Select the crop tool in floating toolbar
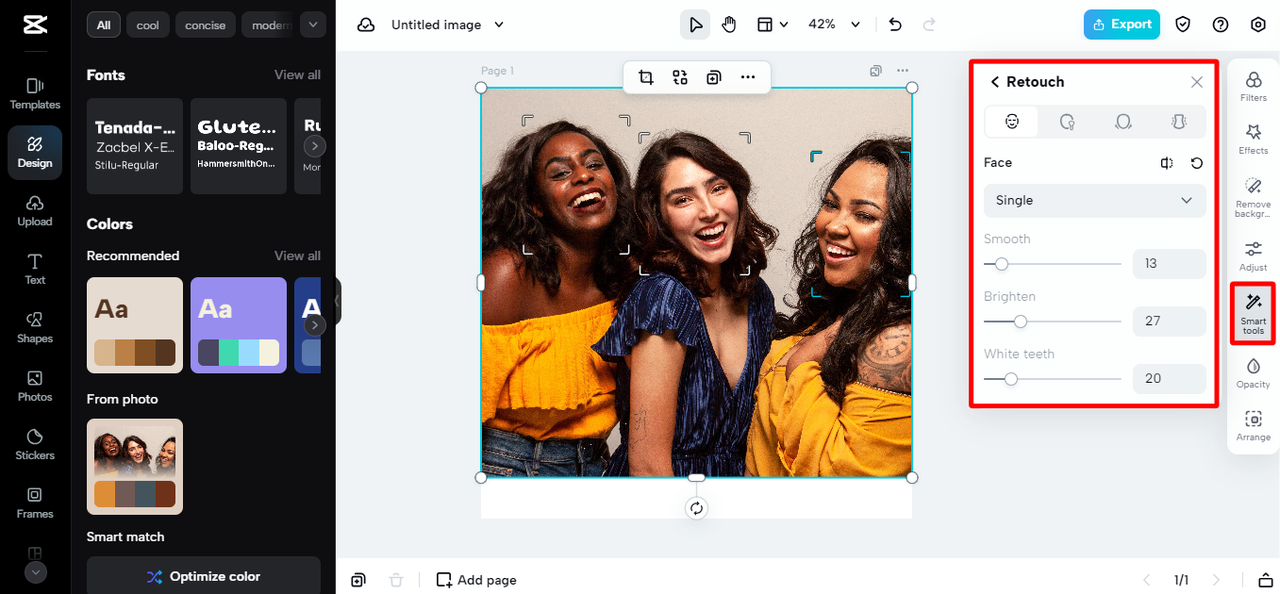This screenshot has height=594, width=1280. point(646,77)
